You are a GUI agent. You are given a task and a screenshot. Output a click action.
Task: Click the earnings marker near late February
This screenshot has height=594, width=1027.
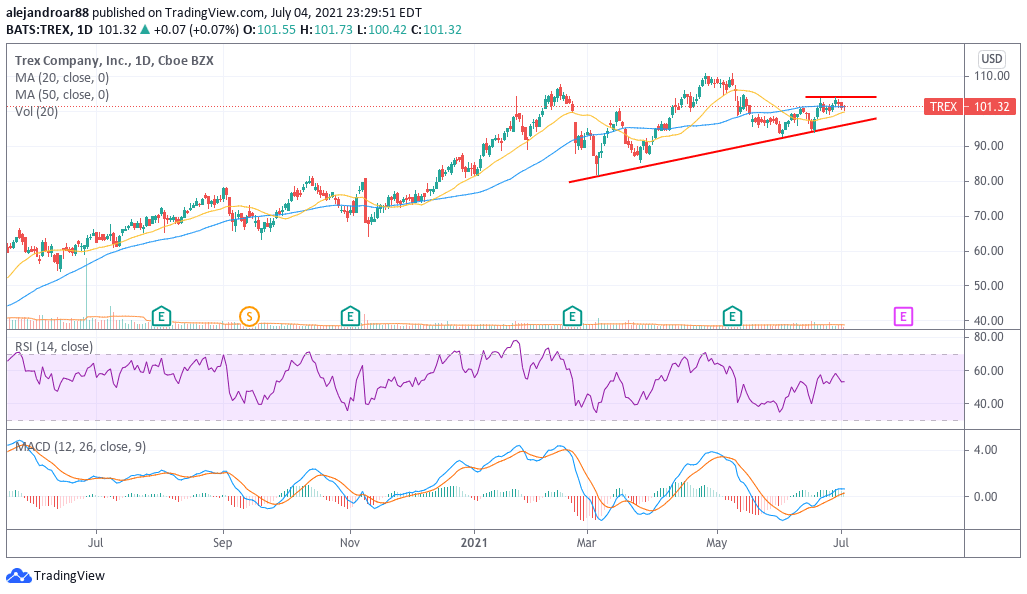point(572,317)
